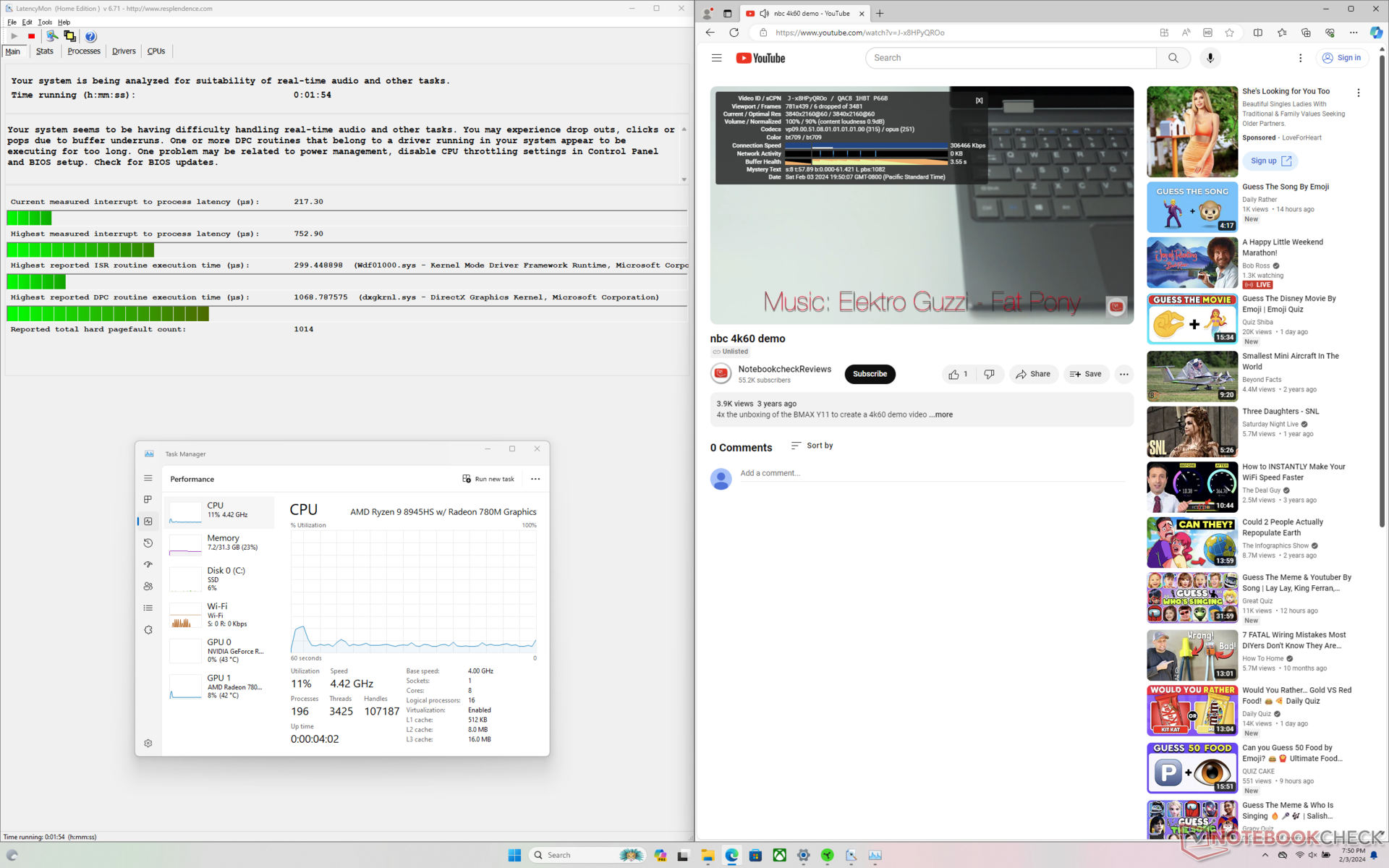Switch to the Drivers tab in LatencyMon
Image resolution: width=1389 pixels, height=868 pixels.
coord(124,51)
